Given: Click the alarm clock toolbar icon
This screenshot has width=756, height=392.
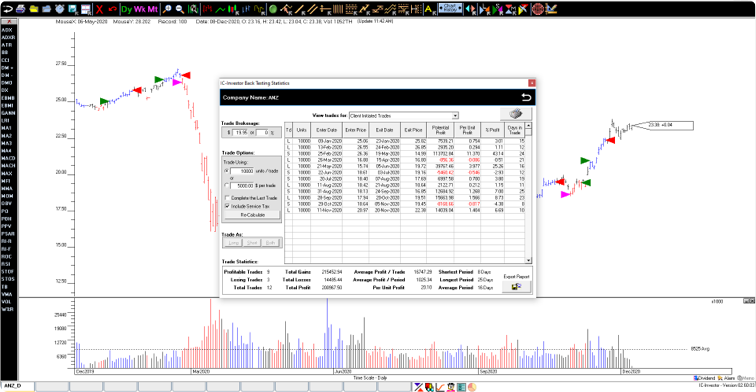Looking at the screenshot, I should point(59,9).
